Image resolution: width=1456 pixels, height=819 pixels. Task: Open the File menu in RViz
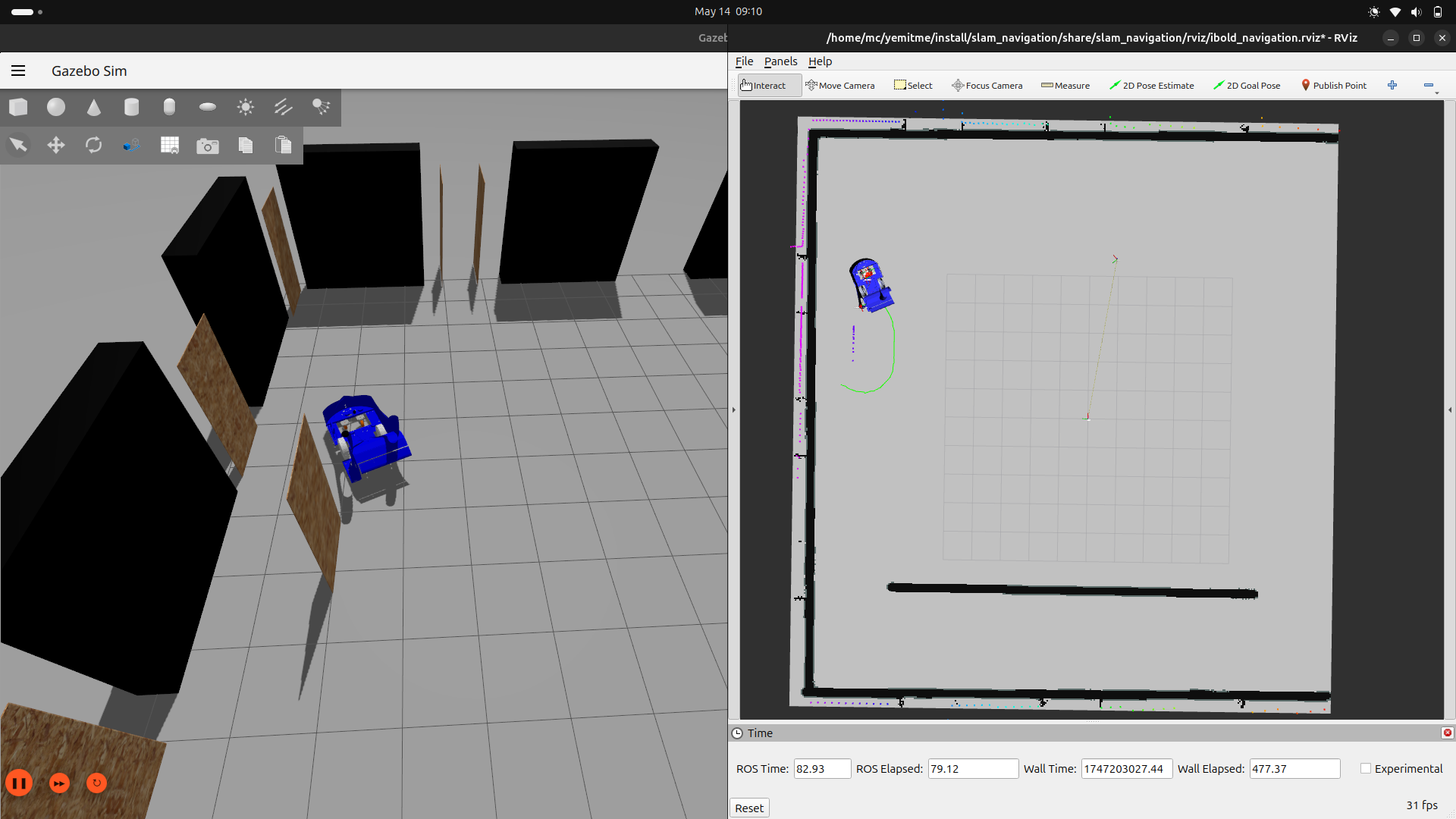[744, 61]
